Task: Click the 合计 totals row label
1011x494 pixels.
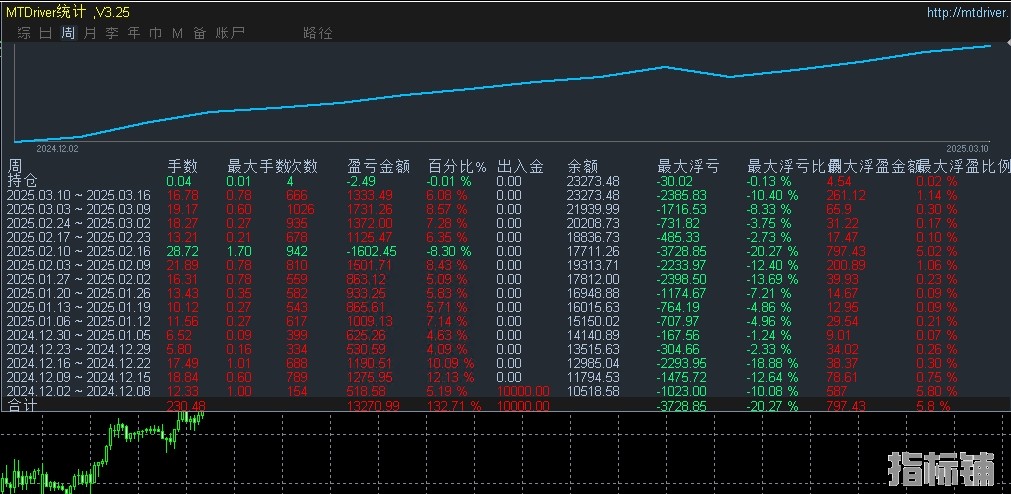Action: pos(22,406)
